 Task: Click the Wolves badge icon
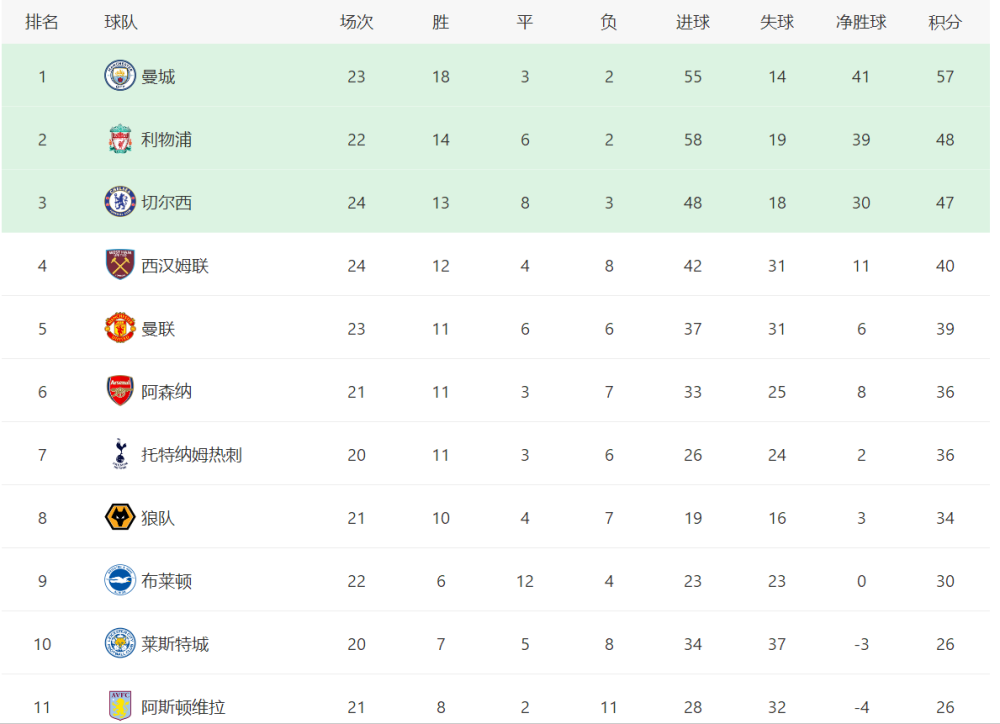click(x=120, y=517)
